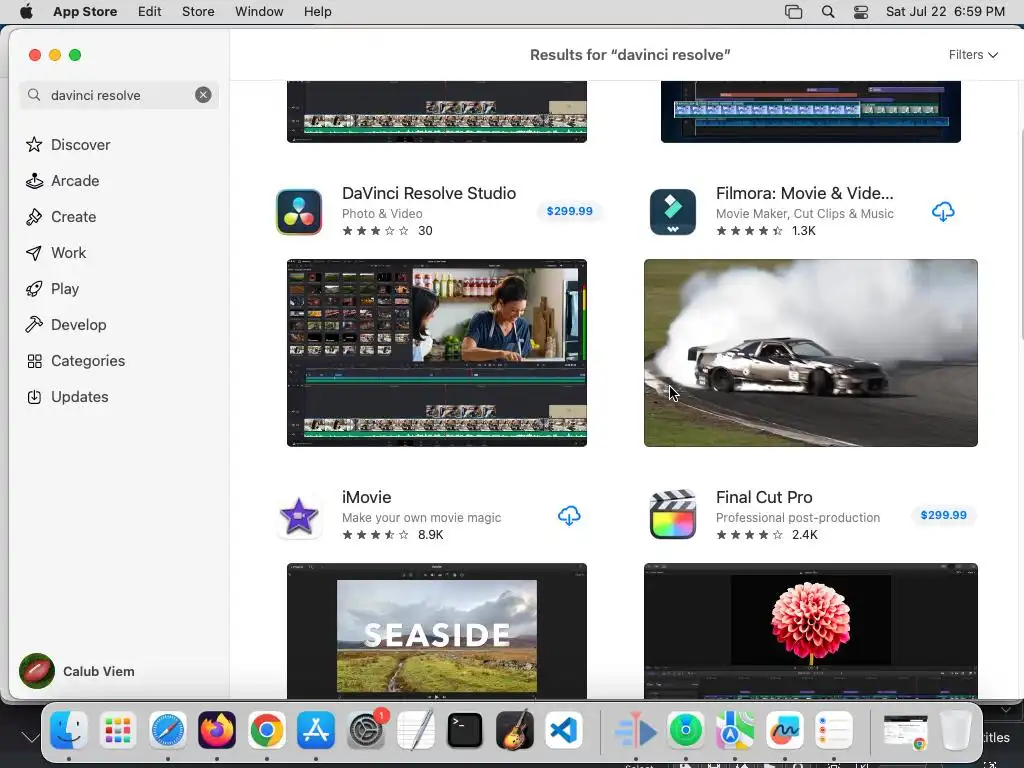This screenshot has width=1024, height=768.
Task: Buy Final Cut Pro for $299.99
Action: pyautogui.click(x=943, y=515)
